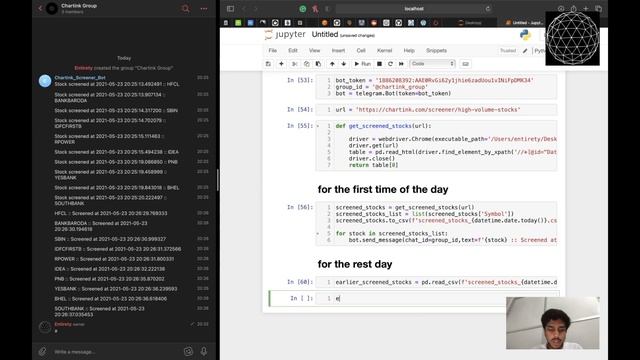Screen dimensions: 640x360
Task: Click message 'Stock screened ... :: BHEL'
Action: click(117, 188)
